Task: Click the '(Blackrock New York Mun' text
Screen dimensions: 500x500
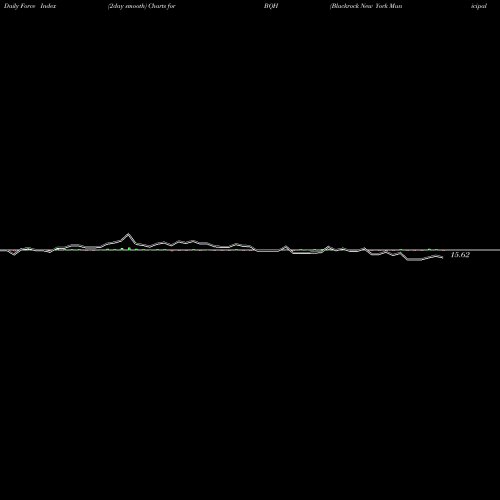Action: click(x=366, y=6)
